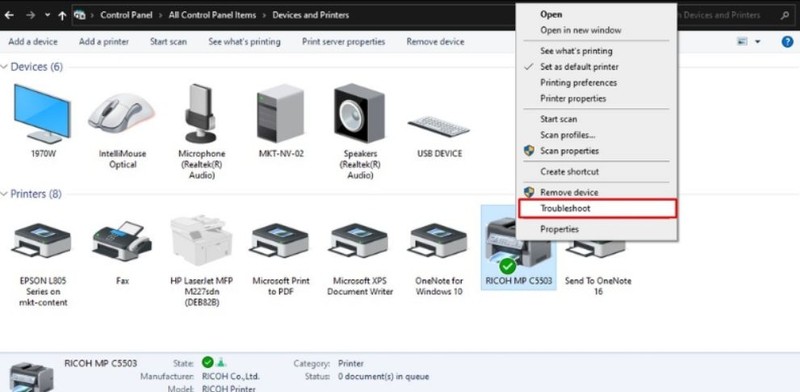Image resolution: width=800 pixels, height=392 pixels.
Task: Collapse the Devices (6) group
Action: 5,67
